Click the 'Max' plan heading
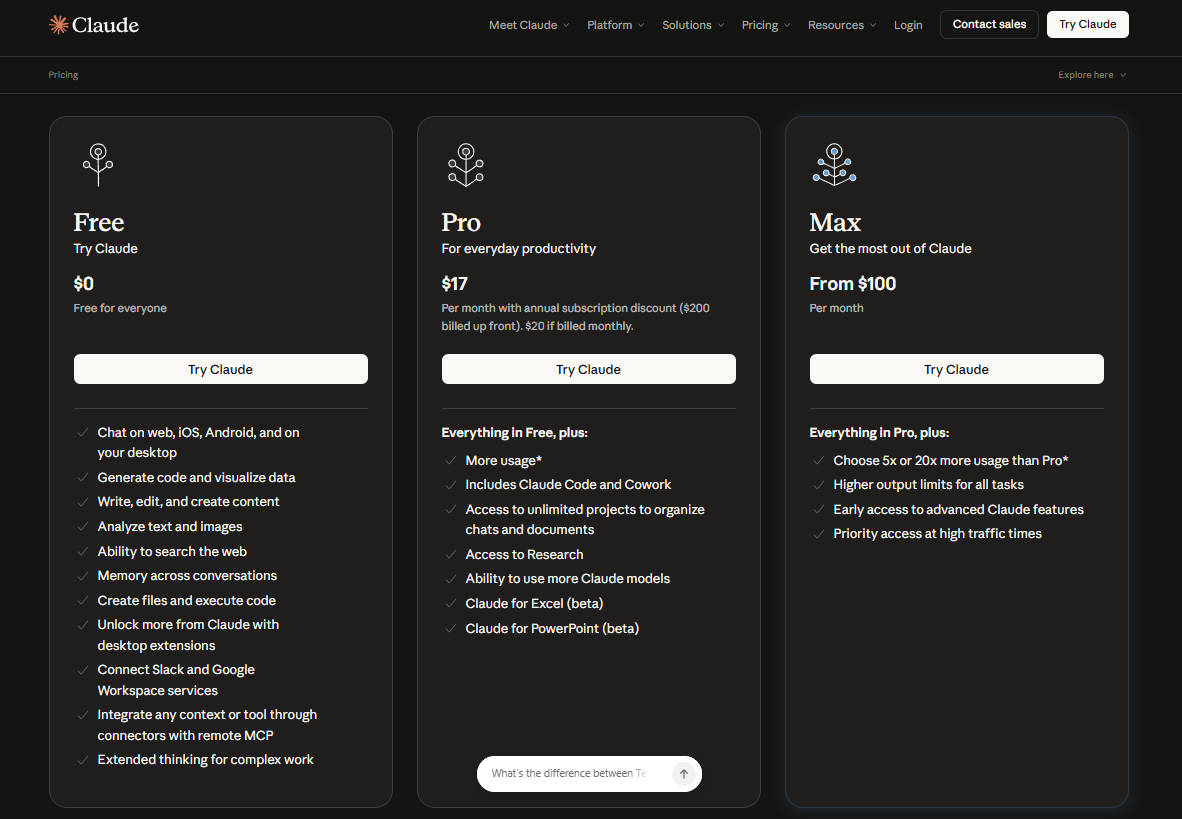This screenshot has width=1182, height=819. (x=835, y=222)
